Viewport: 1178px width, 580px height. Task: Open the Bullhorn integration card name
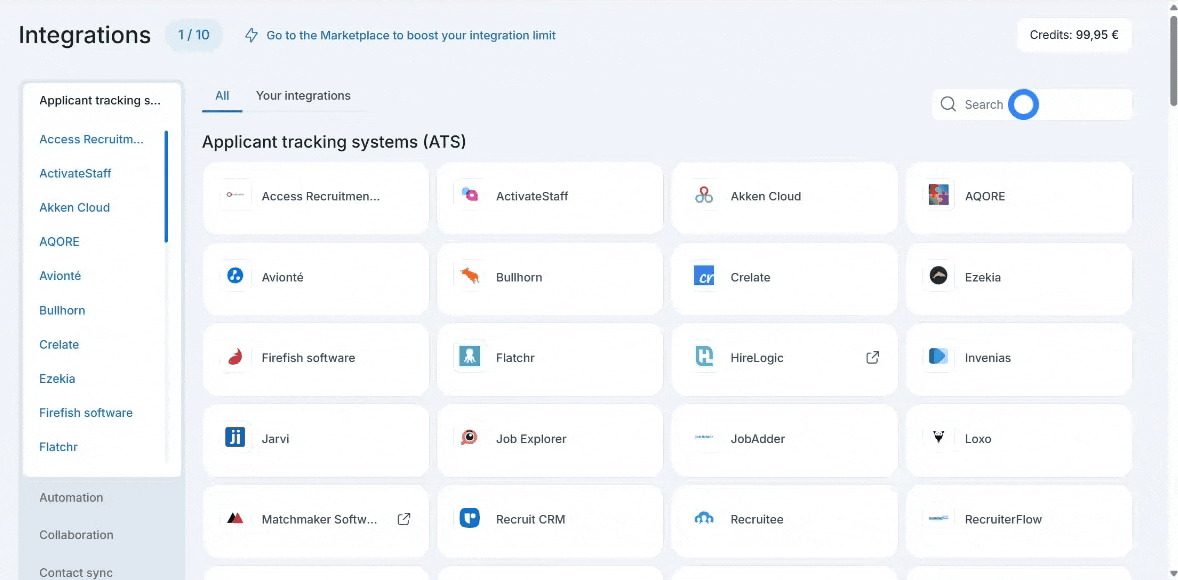point(519,277)
